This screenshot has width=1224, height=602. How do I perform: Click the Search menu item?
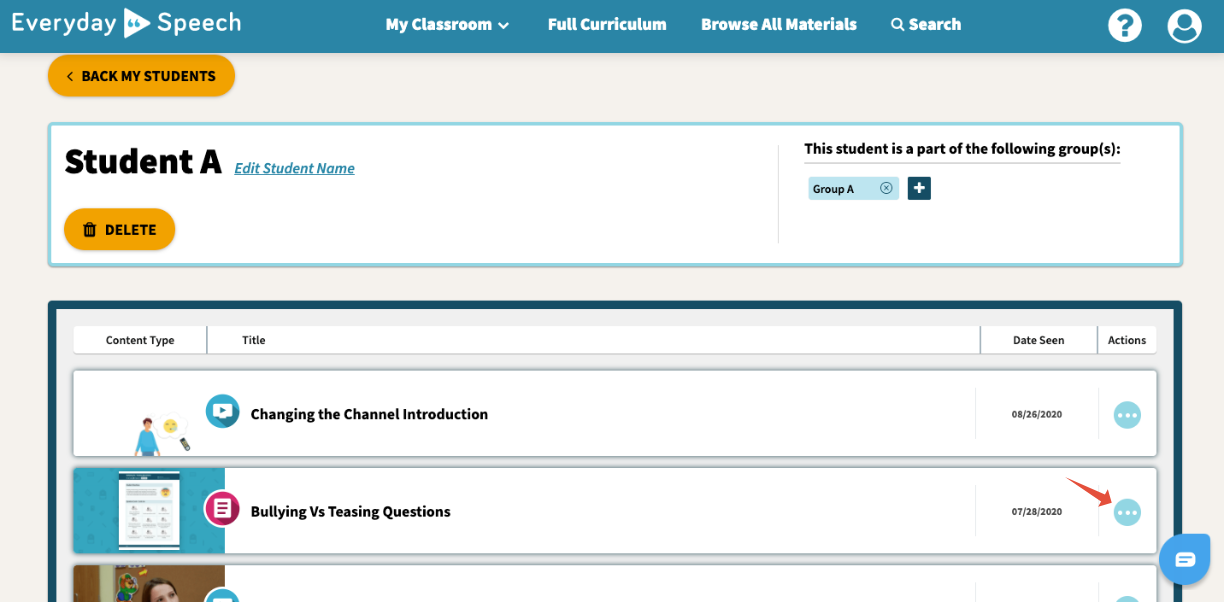click(926, 25)
